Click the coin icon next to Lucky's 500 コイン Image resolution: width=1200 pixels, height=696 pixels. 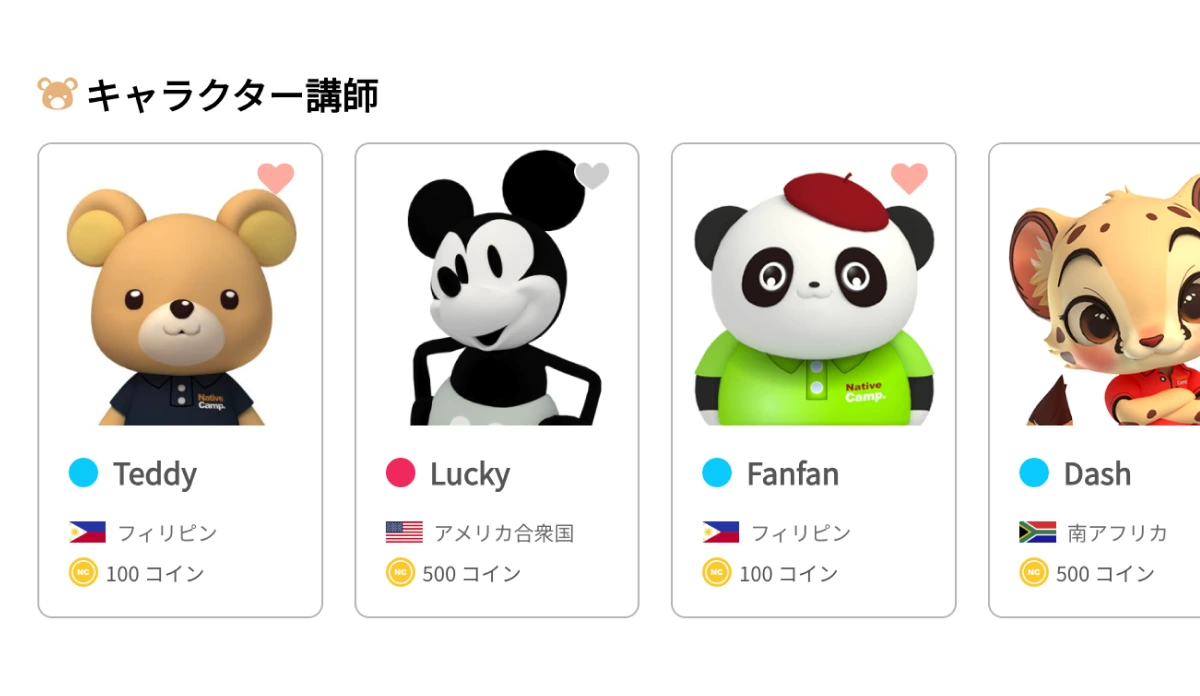(400, 573)
